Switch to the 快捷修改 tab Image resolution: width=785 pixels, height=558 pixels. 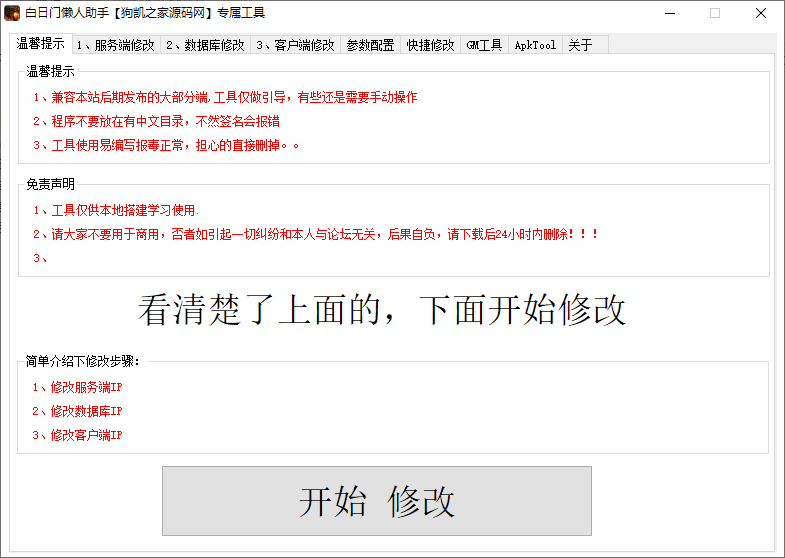(430, 45)
